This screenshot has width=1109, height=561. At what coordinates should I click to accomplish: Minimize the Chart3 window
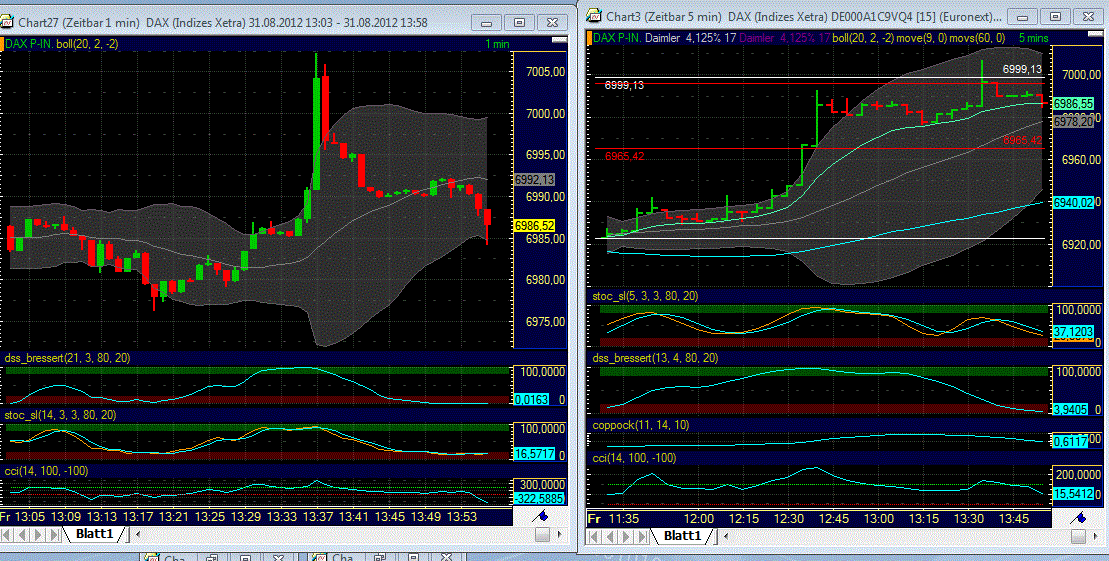[1022, 16]
